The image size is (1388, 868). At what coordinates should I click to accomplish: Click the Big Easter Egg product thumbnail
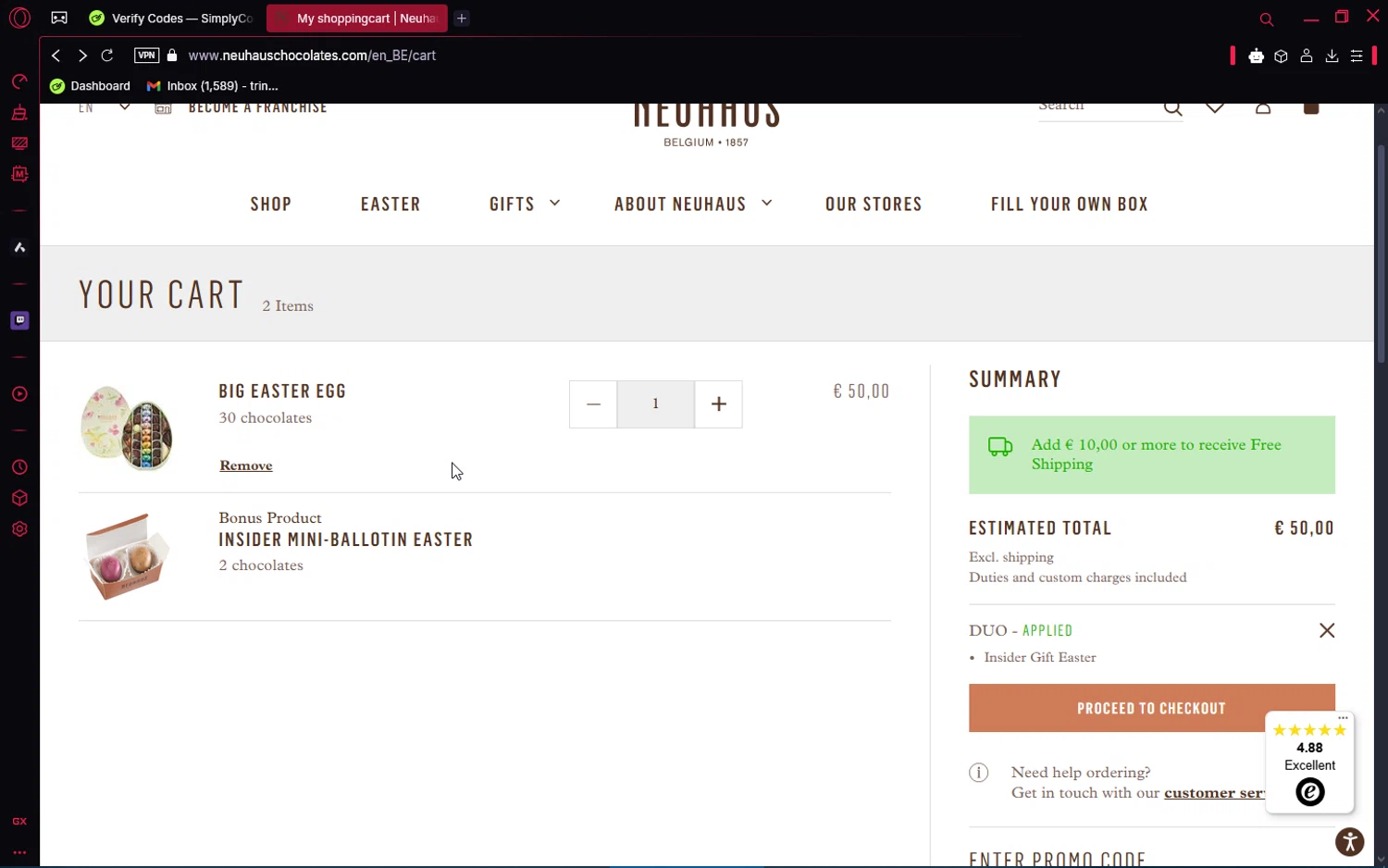click(x=127, y=428)
